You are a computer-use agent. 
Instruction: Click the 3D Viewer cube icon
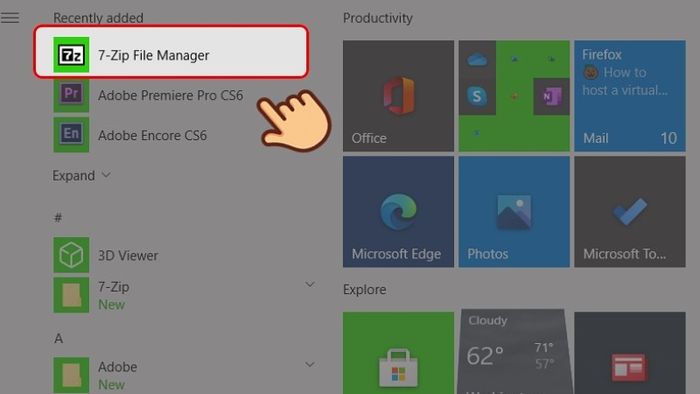click(x=71, y=255)
